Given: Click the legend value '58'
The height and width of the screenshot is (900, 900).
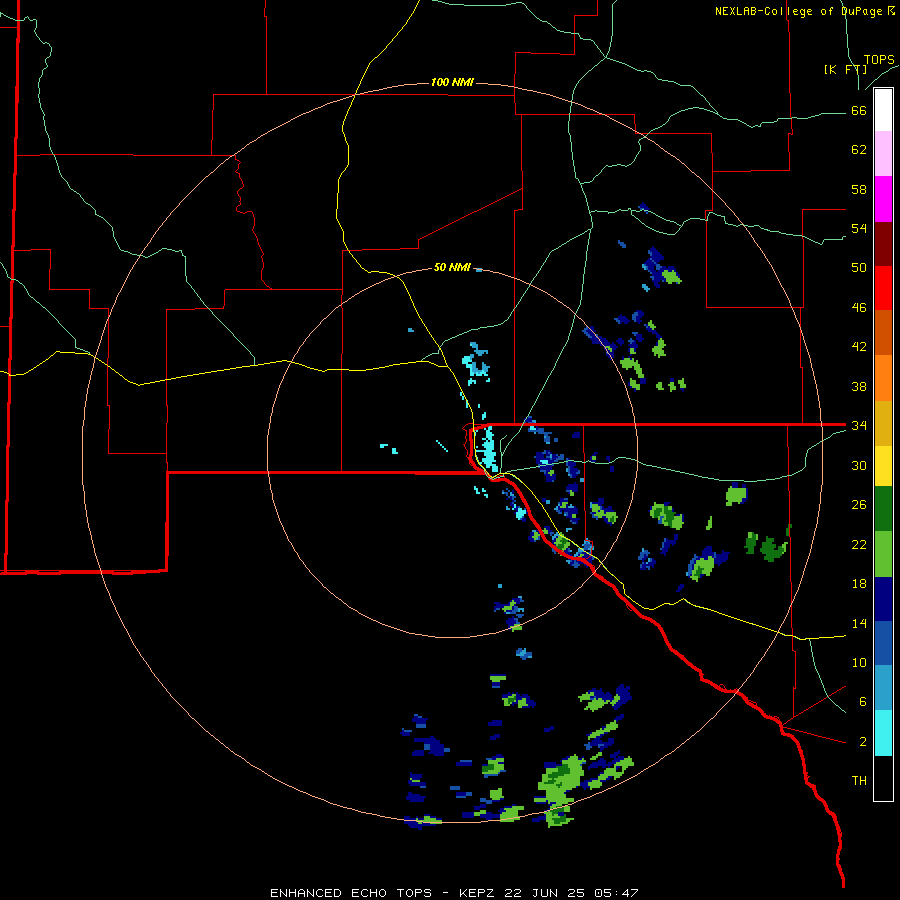Looking at the screenshot, I should [859, 189].
